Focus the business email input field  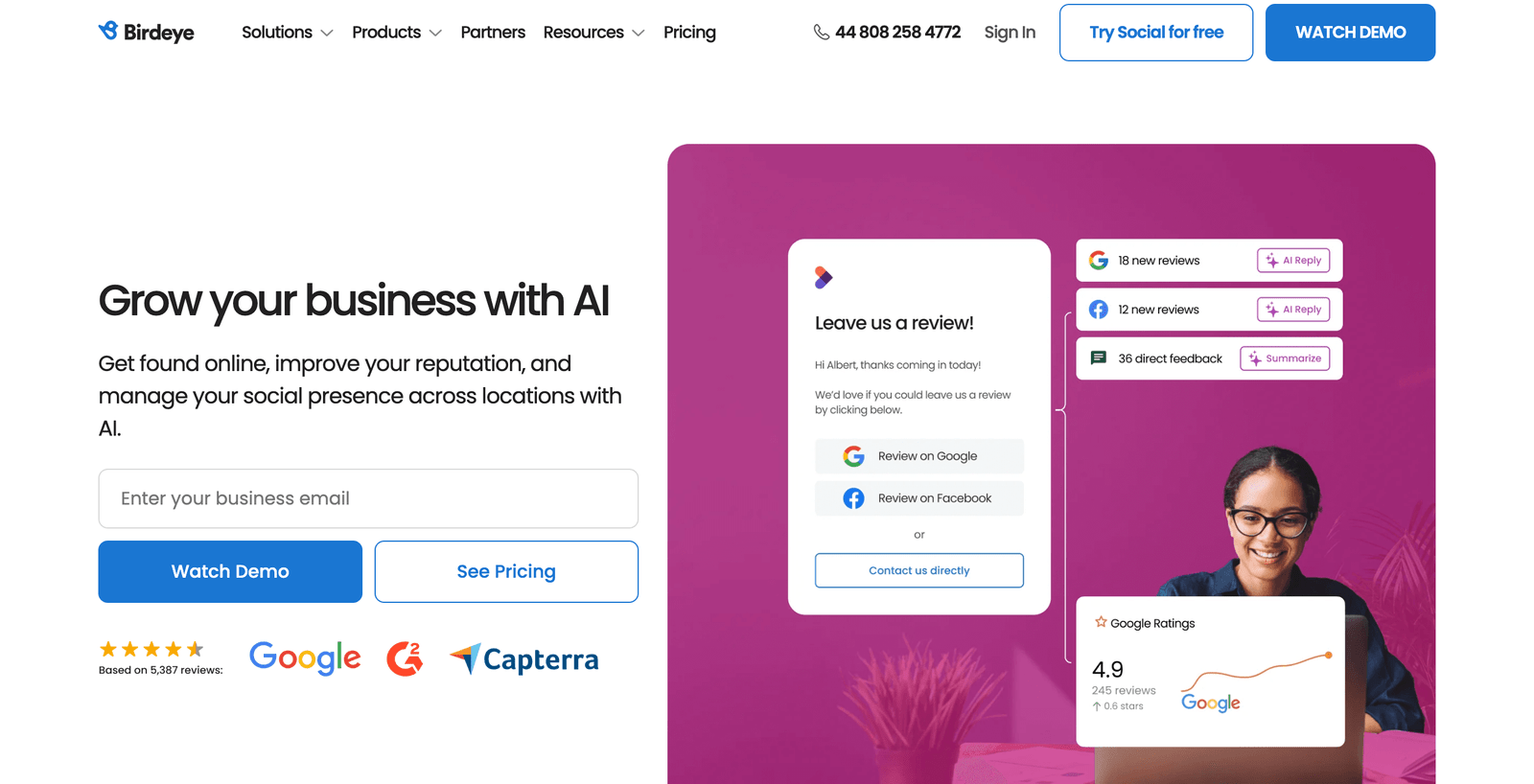pos(368,498)
